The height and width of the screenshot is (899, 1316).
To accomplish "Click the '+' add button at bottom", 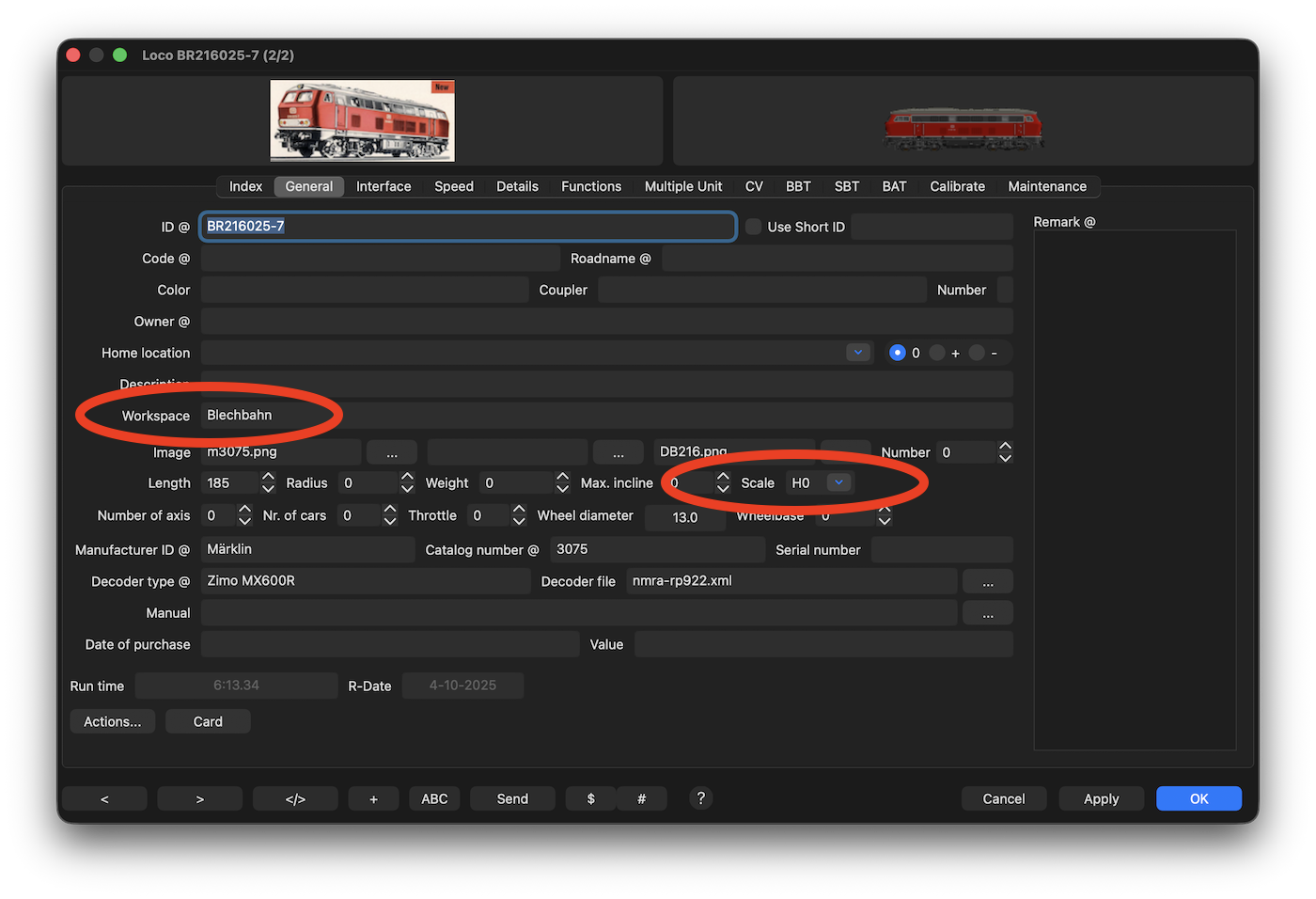I will click(x=373, y=798).
